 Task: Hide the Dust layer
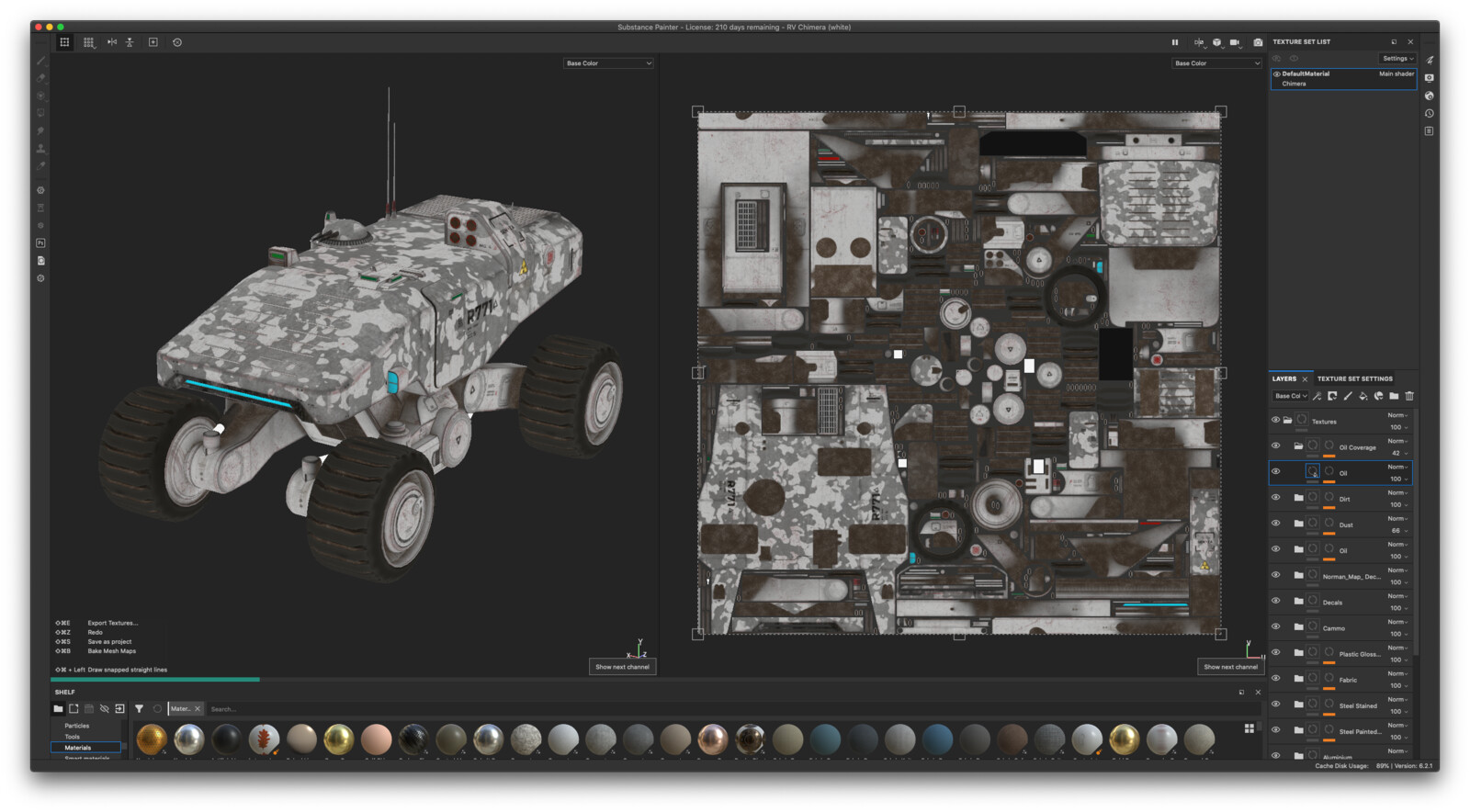point(1275,523)
